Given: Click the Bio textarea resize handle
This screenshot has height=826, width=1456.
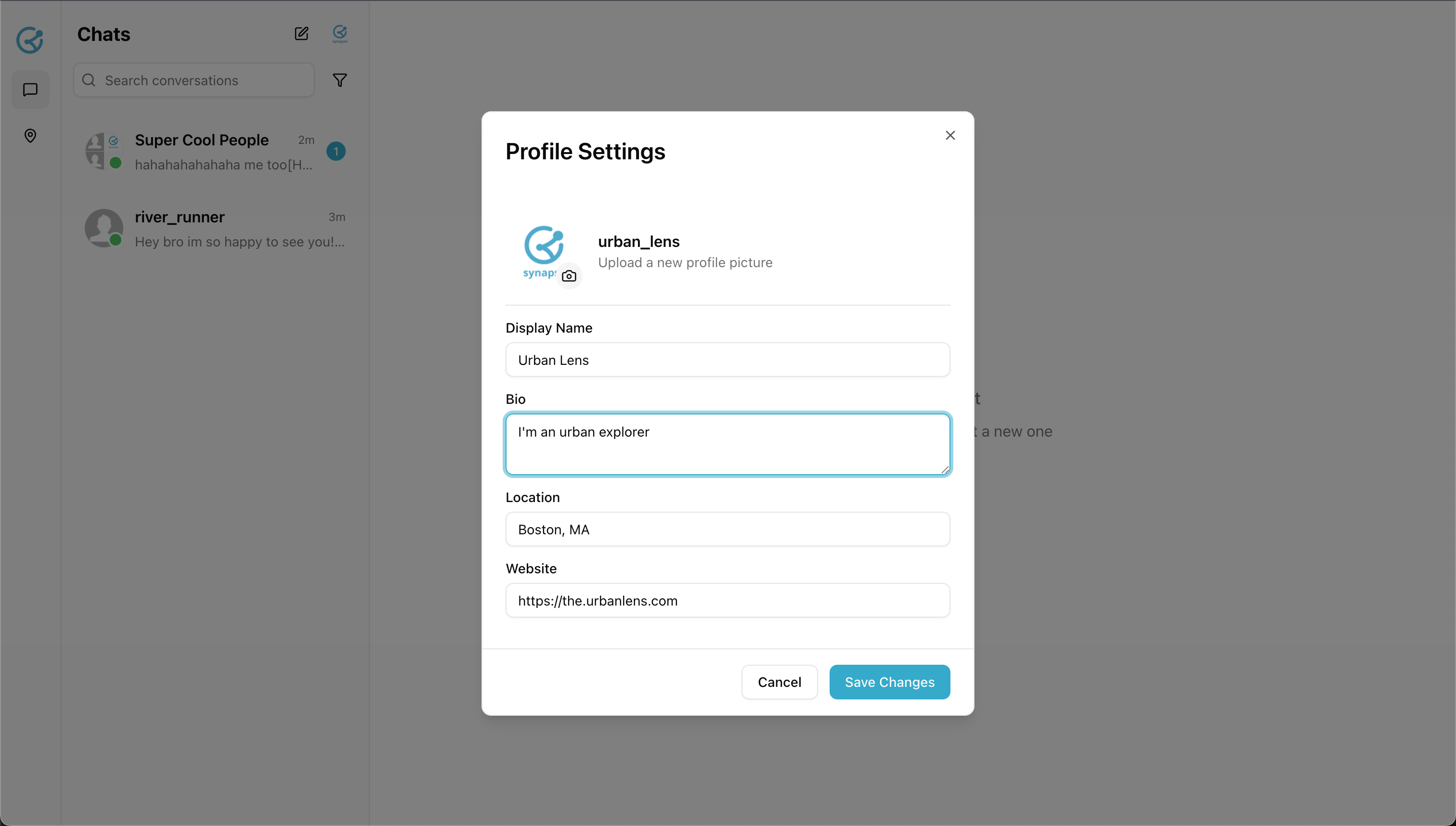Looking at the screenshot, I should pyautogui.click(x=944, y=470).
